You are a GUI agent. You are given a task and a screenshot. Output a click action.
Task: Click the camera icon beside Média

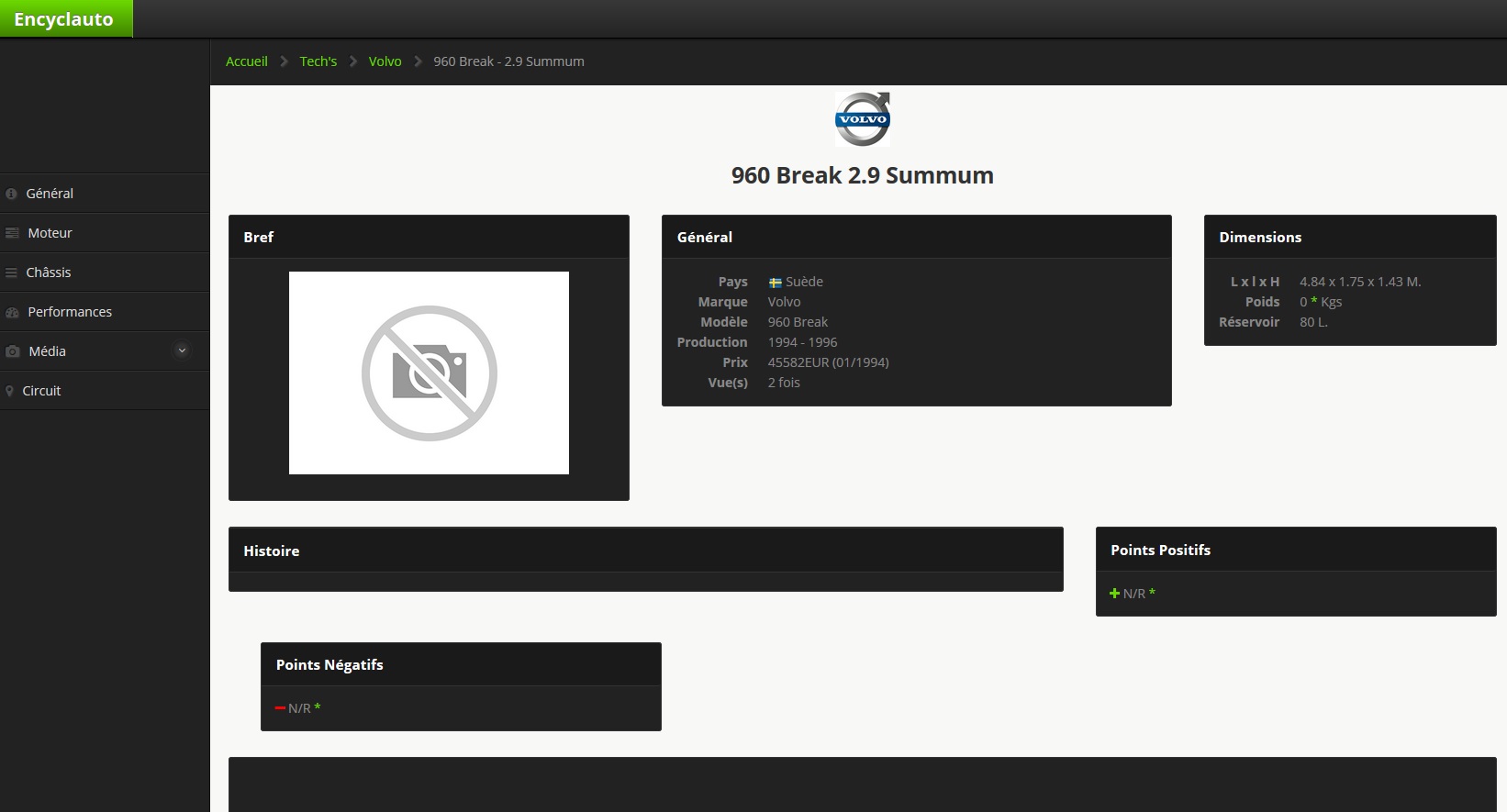pos(13,351)
